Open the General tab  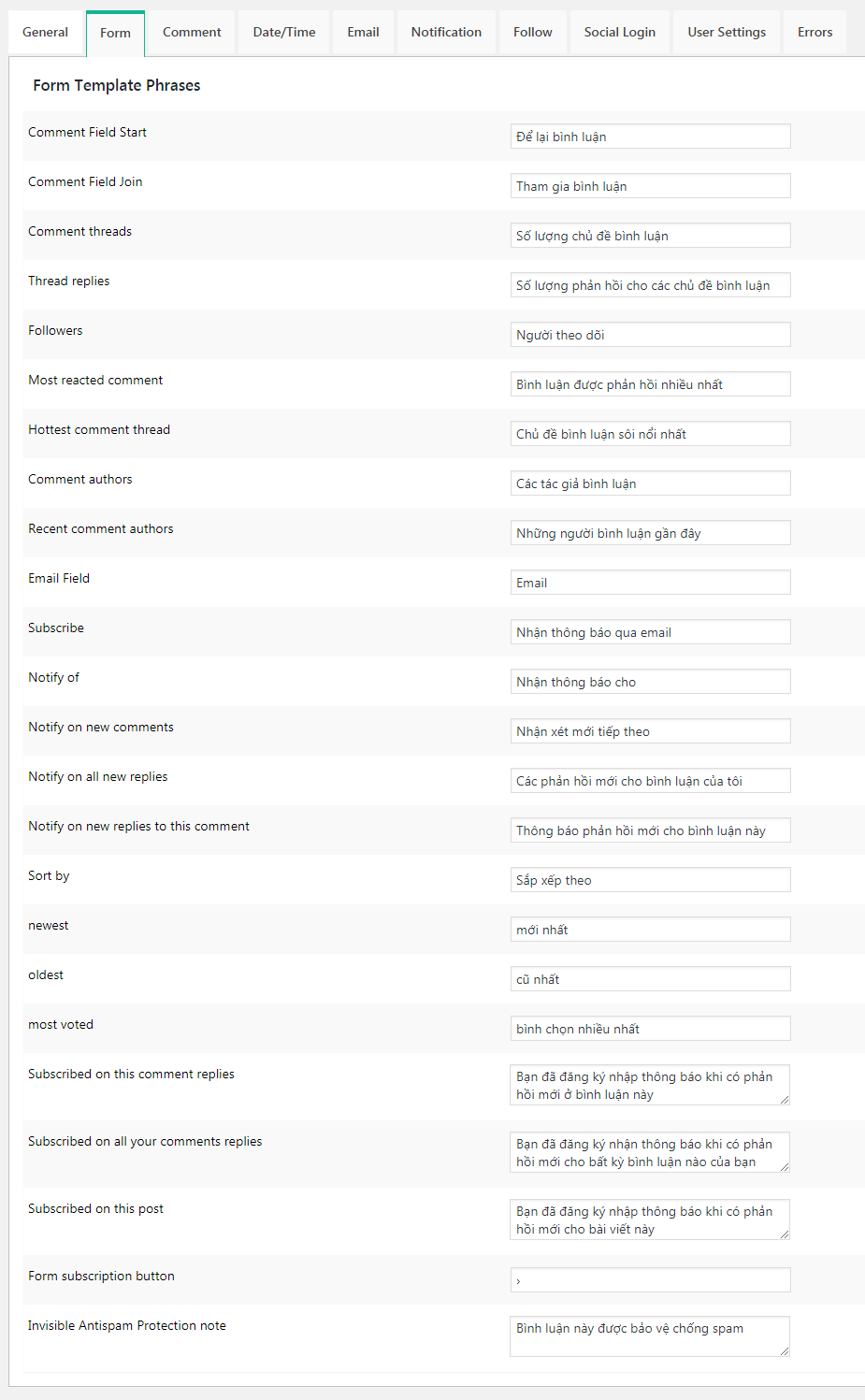pyautogui.click(x=45, y=33)
